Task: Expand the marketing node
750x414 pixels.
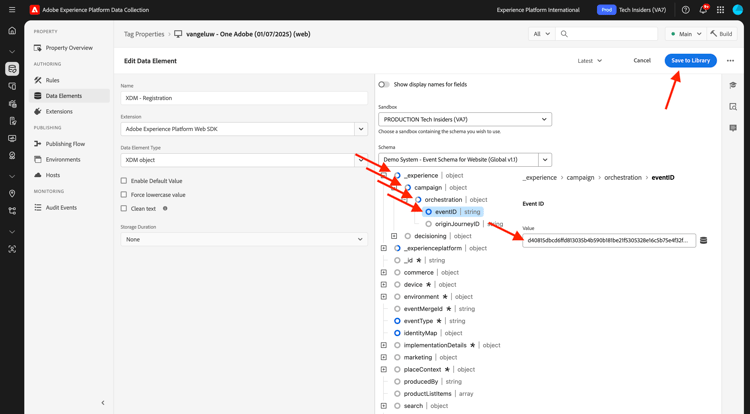Action: coord(384,357)
